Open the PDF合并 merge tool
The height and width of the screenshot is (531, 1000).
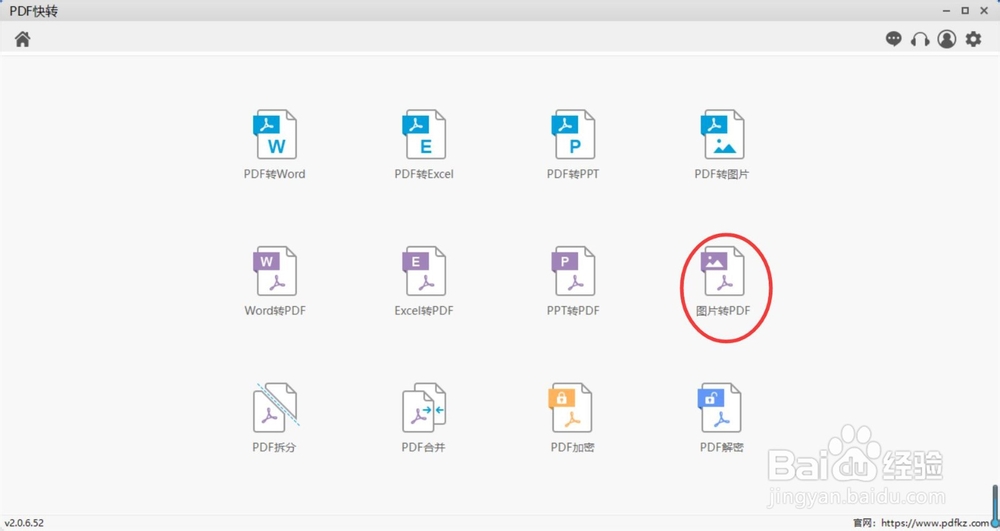click(424, 418)
